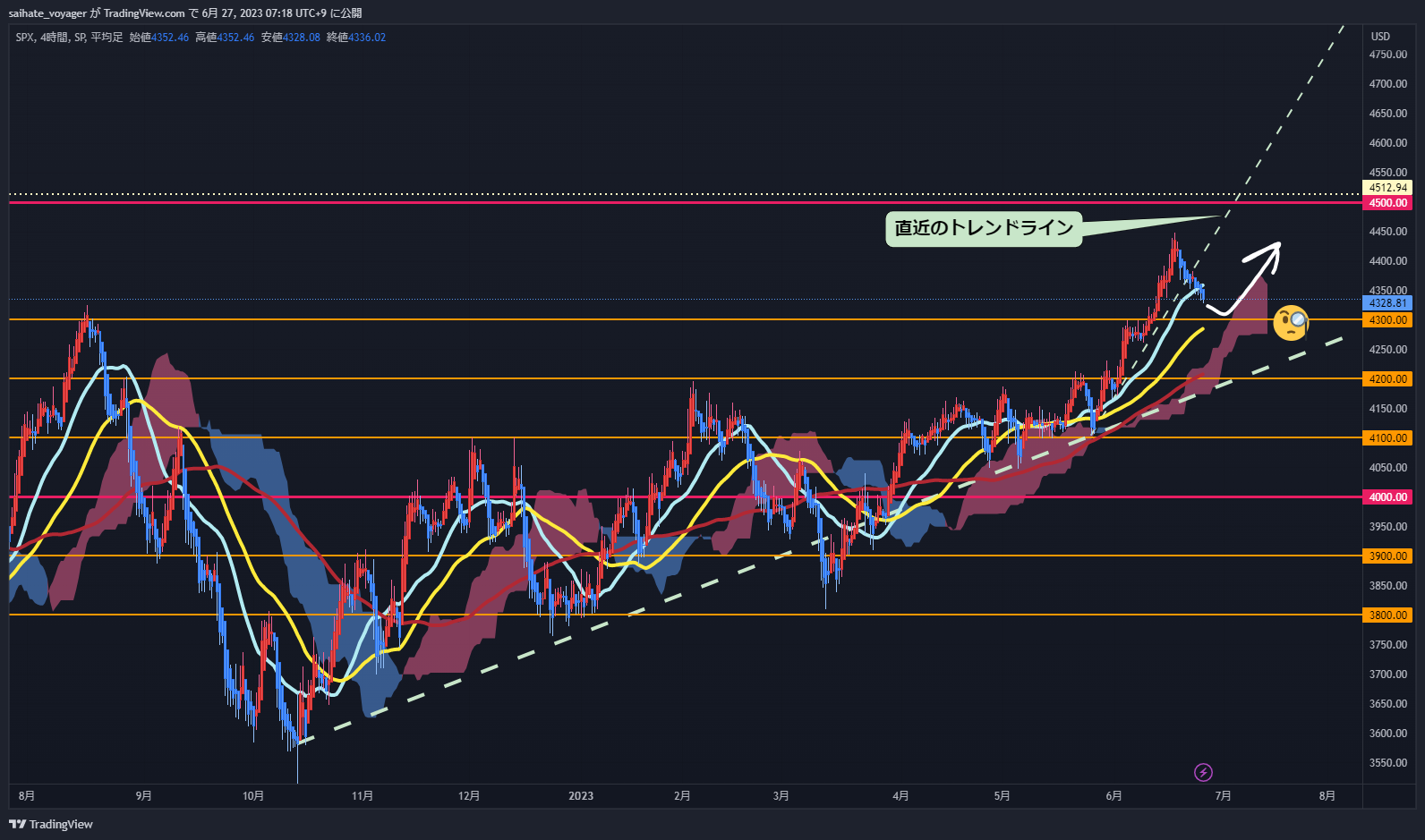The image size is (1425, 840).
Task: Click the 12月 time axis label
Action: (x=469, y=796)
